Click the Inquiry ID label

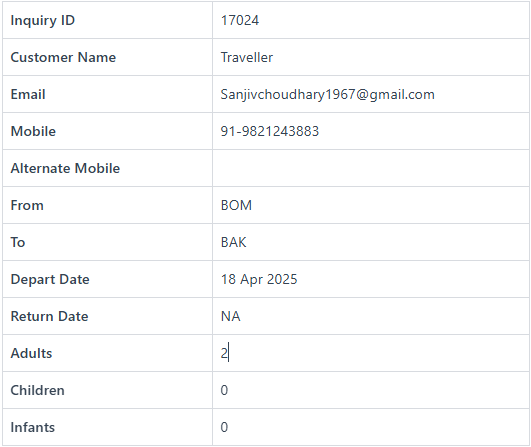(43, 21)
